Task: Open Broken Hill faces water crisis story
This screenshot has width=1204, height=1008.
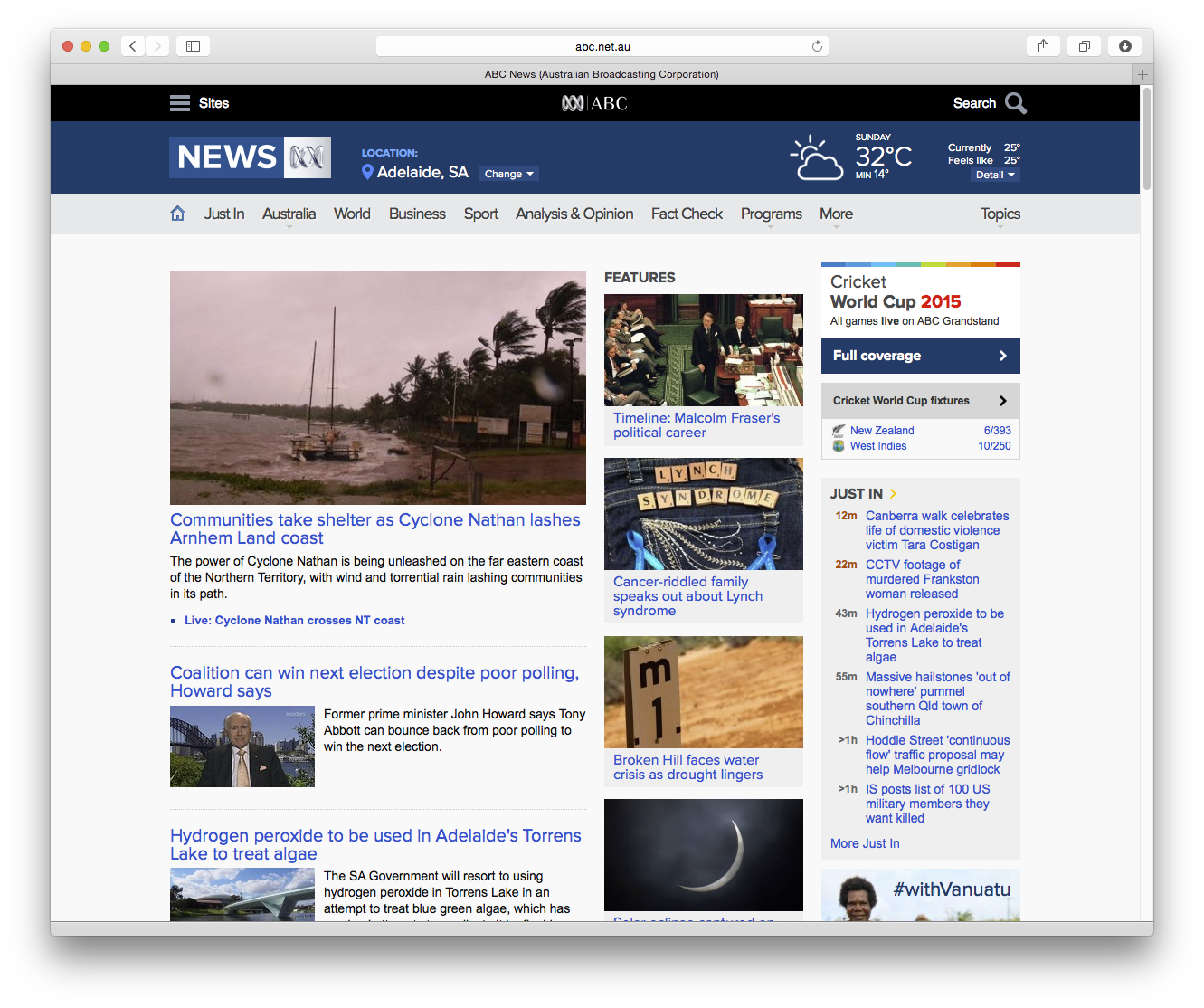Action: point(687,767)
